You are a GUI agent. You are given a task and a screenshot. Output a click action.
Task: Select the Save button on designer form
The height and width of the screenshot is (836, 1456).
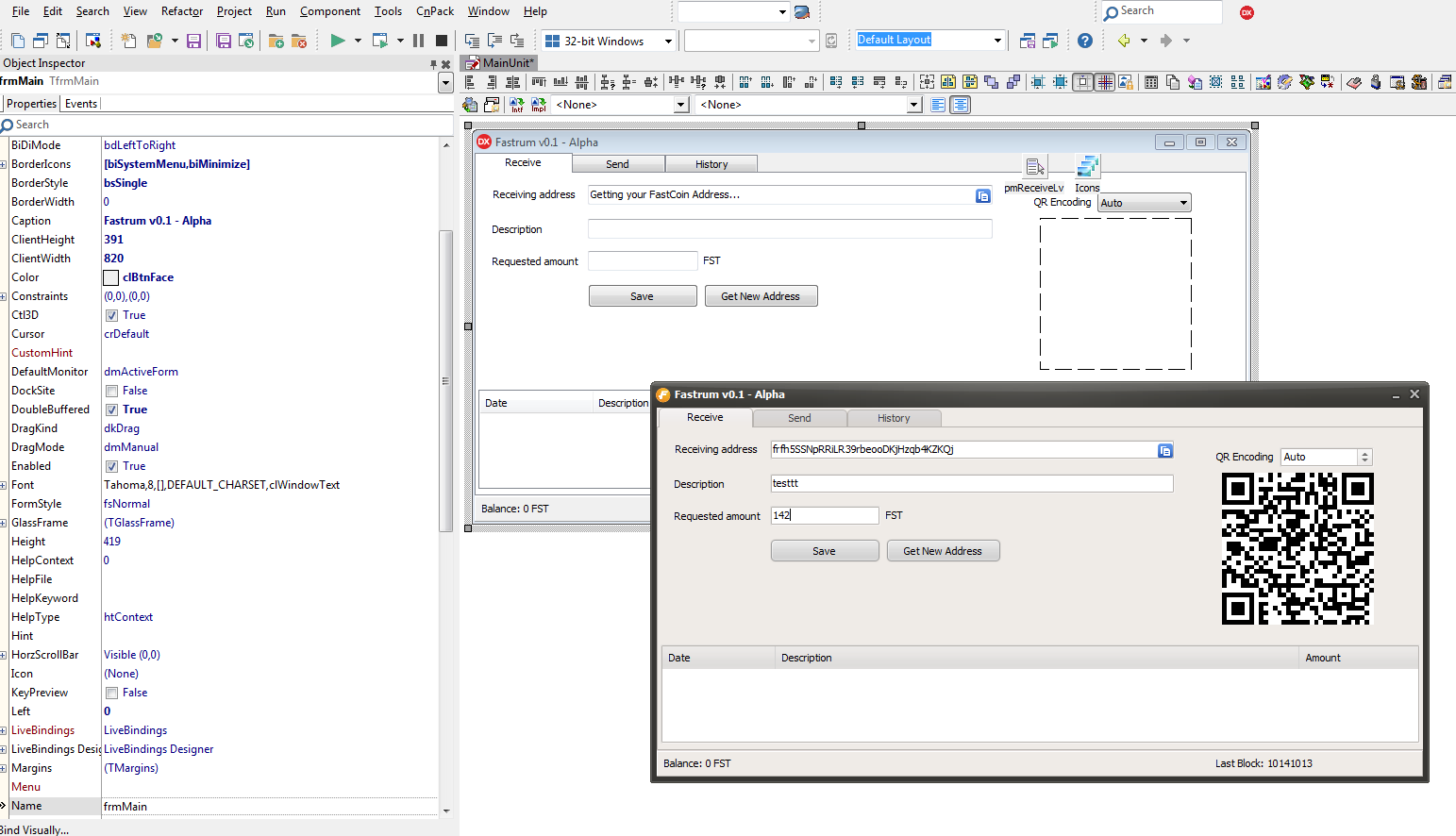pos(643,296)
